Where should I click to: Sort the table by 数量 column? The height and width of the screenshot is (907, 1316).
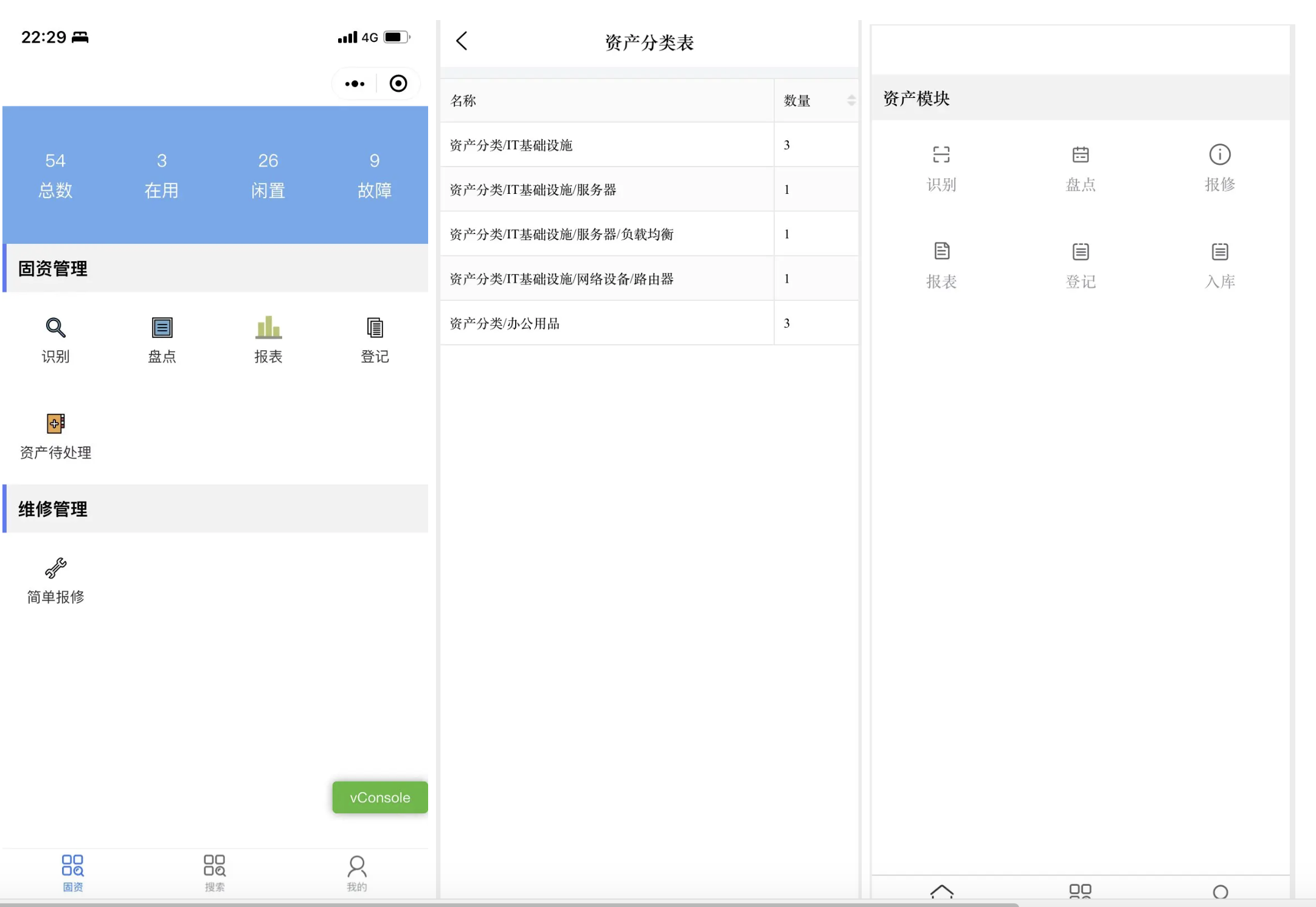coord(851,100)
